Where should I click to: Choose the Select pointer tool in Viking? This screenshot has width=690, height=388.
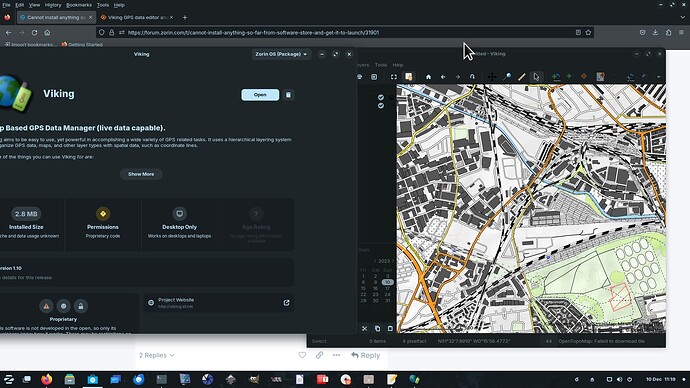tap(536, 77)
